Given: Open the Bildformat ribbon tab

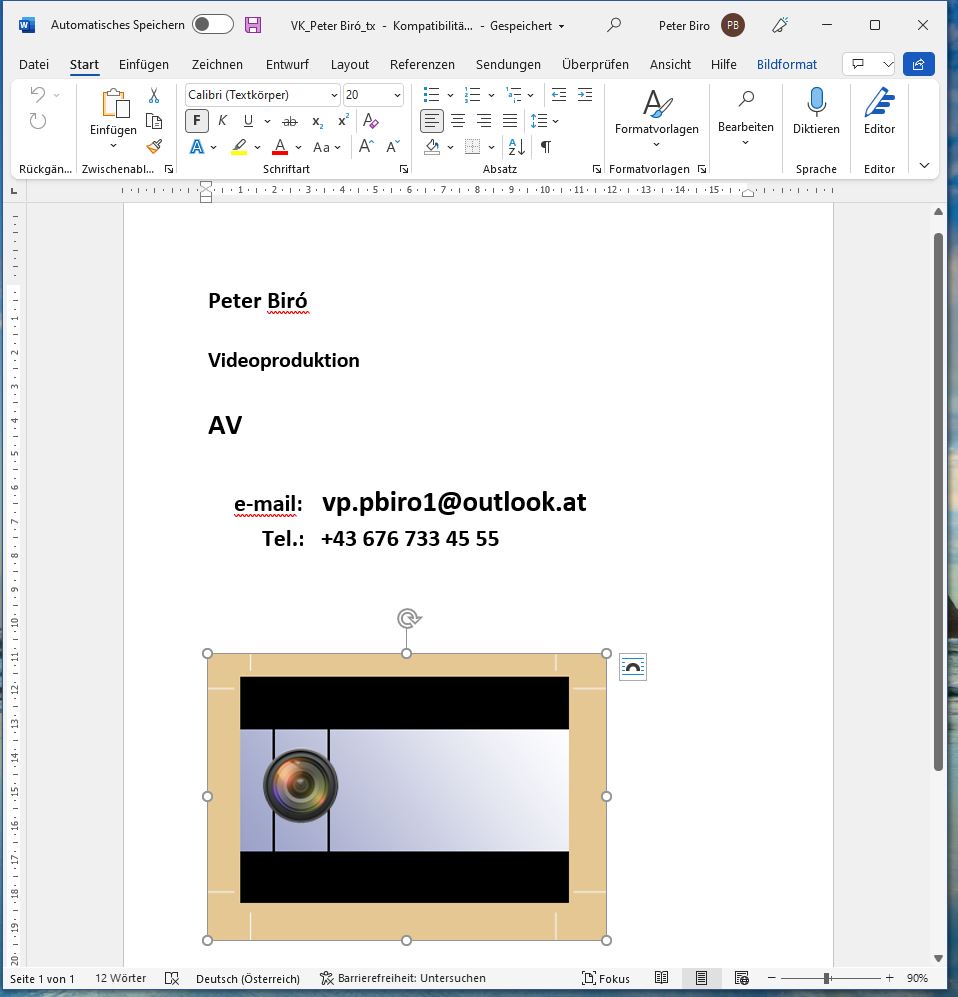Looking at the screenshot, I should [787, 64].
